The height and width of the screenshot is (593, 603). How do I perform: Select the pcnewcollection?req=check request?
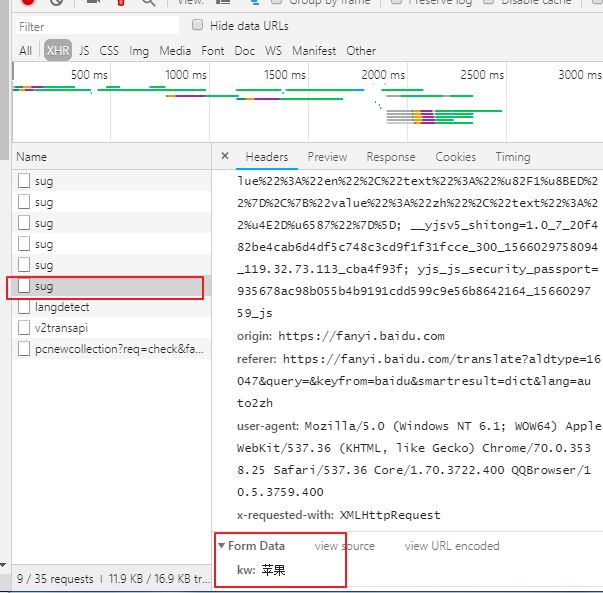coord(111,349)
